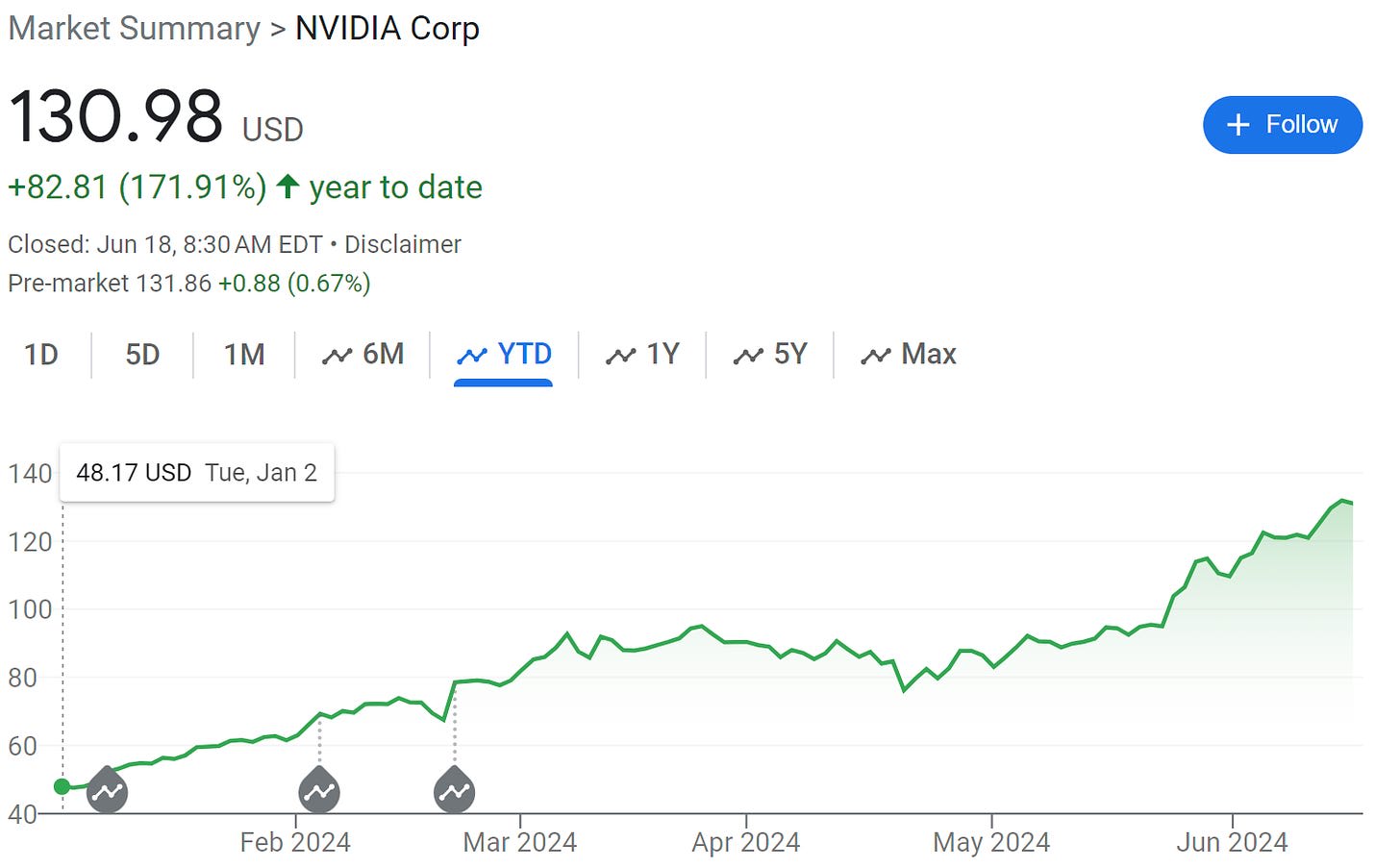The width and height of the screenshot is (1400, 867).
Task: Click the trend icon beside Max
Action: 876,356
